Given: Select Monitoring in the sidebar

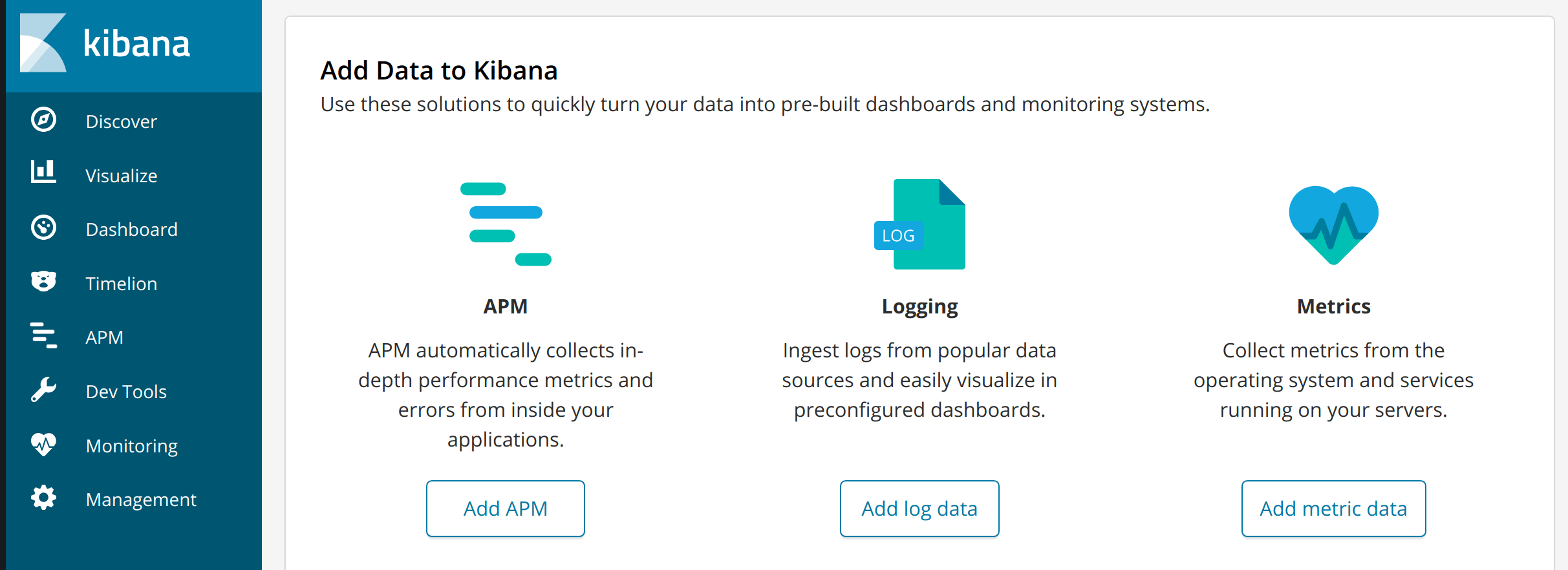Looking at the screenshot, I should (131, 445).
